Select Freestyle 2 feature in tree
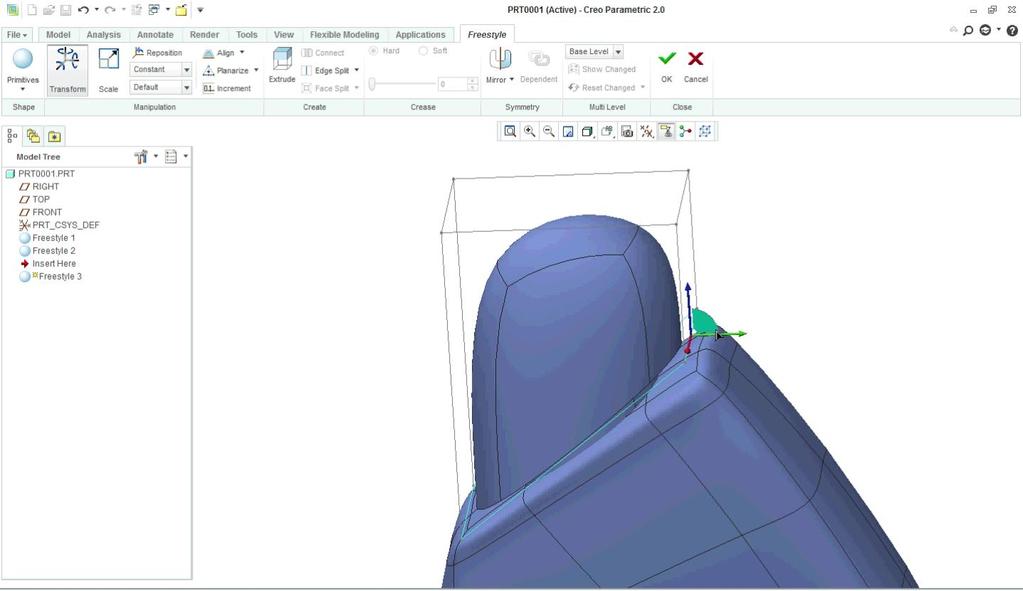This screenshot has width=1023, height=591. point(48,250)
